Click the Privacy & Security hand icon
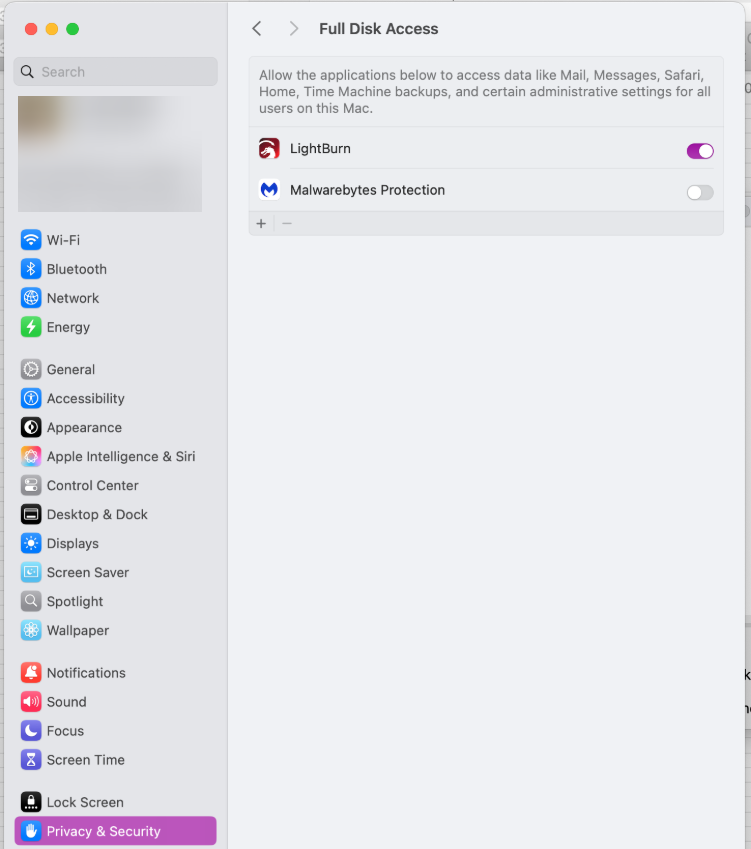This screenshot has width=751, height=849. [x=31, y=831]
